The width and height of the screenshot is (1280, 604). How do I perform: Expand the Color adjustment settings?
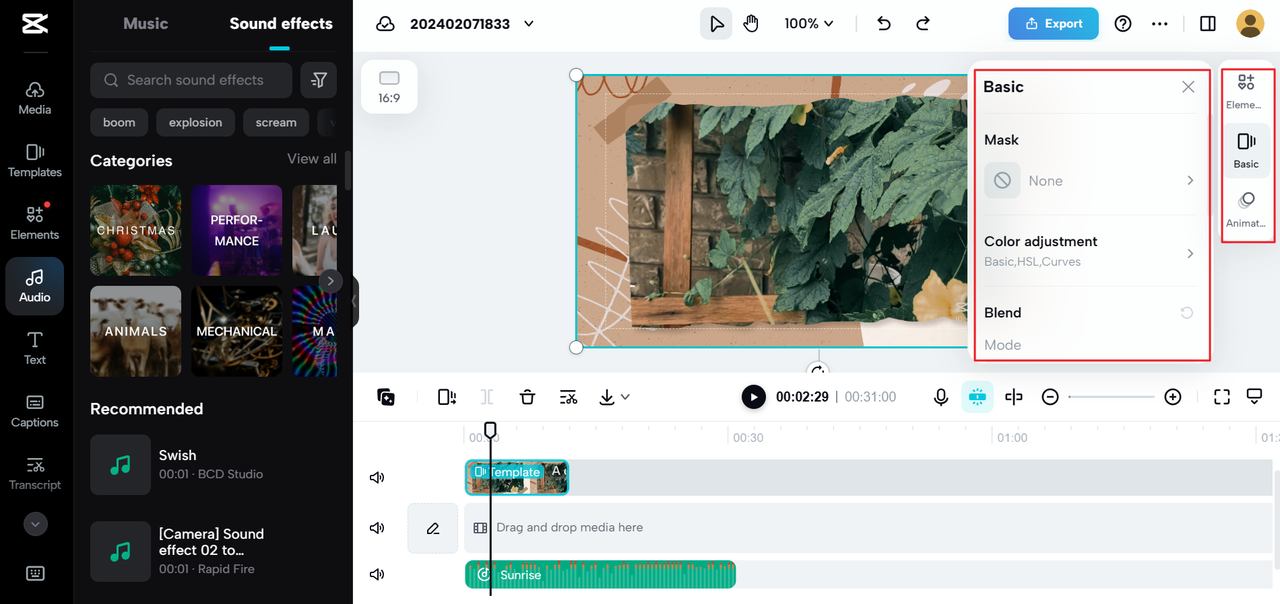[1091, 251]
